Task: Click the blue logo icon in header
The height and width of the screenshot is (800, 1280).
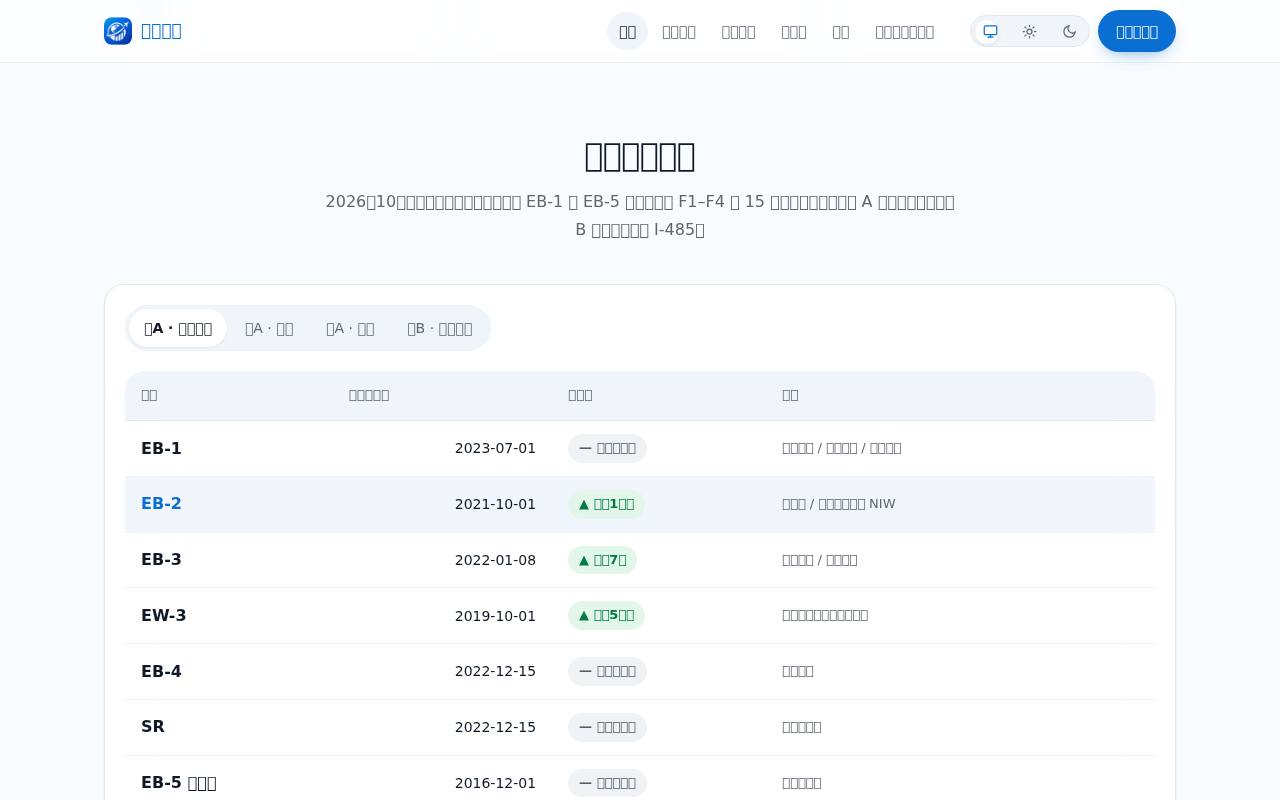Action: click(118, 31)
